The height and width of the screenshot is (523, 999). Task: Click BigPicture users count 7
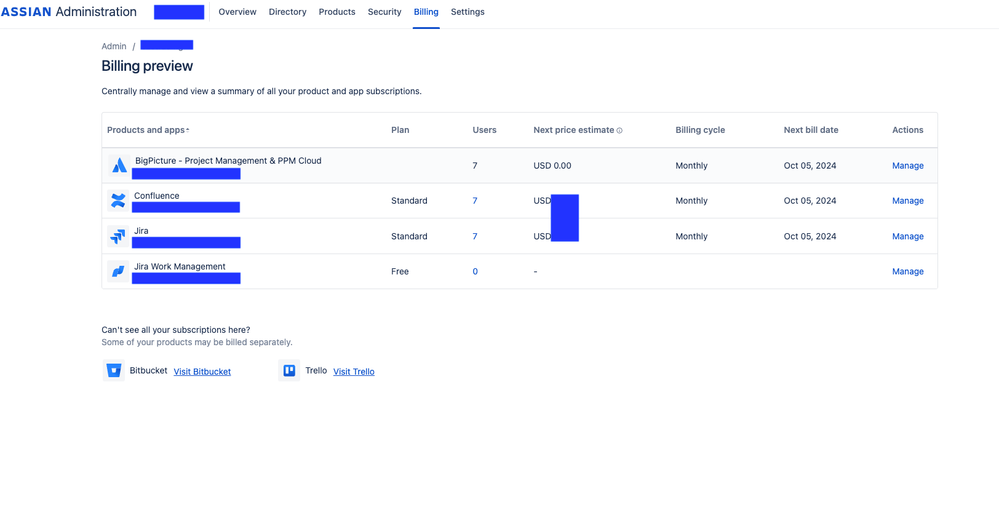475,166
